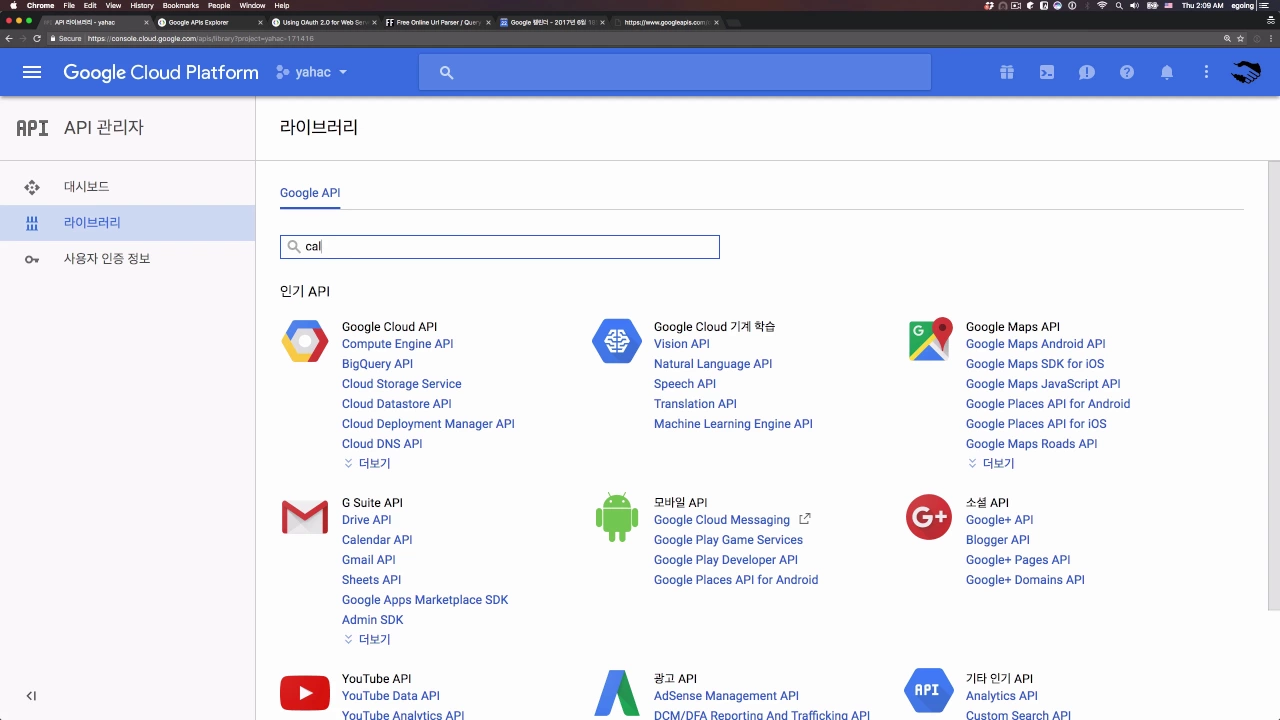
Task: Open the yahac project selector dropdown
Action: coord(312,72)
